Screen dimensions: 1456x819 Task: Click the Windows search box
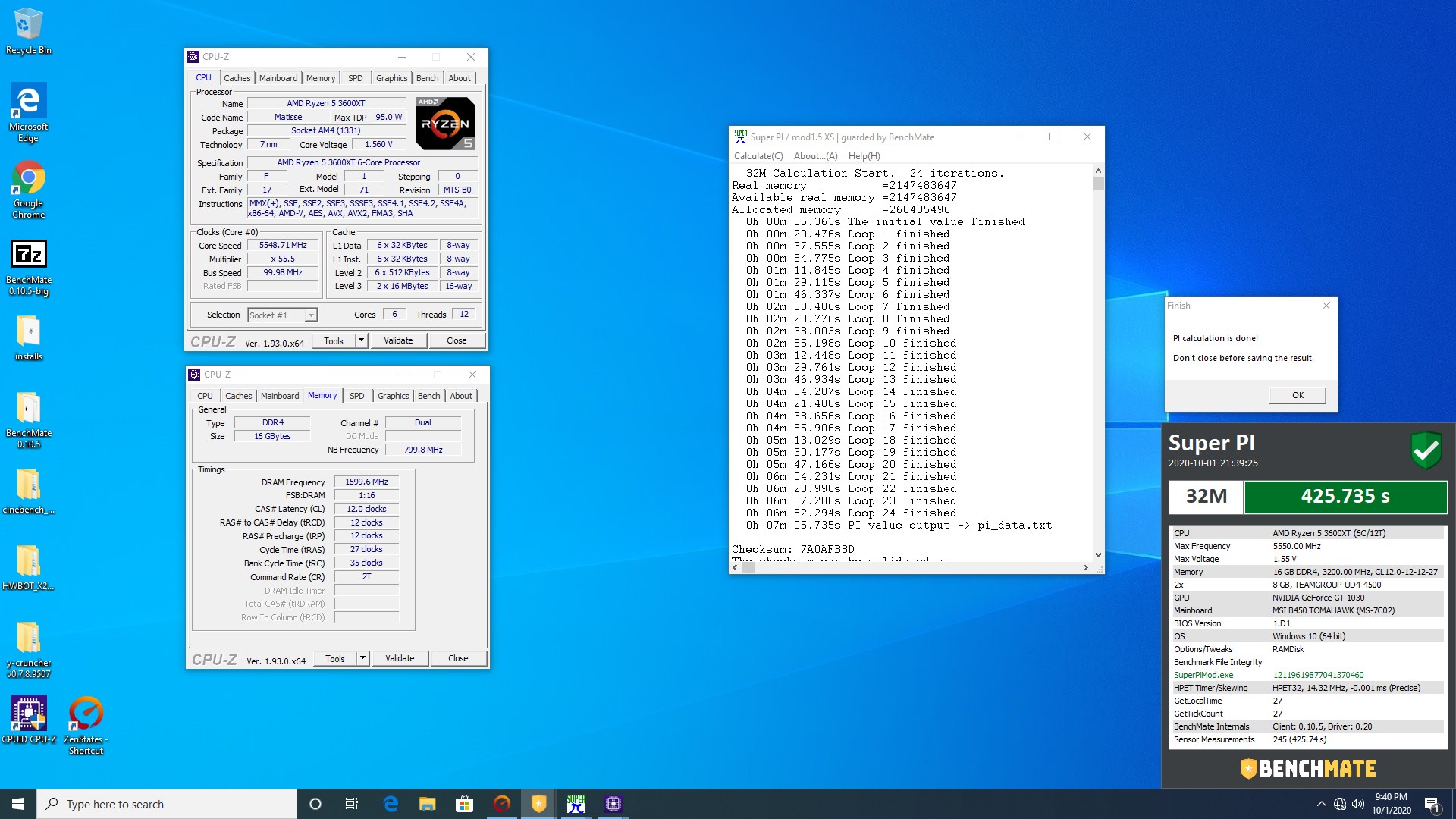point(167,804)
